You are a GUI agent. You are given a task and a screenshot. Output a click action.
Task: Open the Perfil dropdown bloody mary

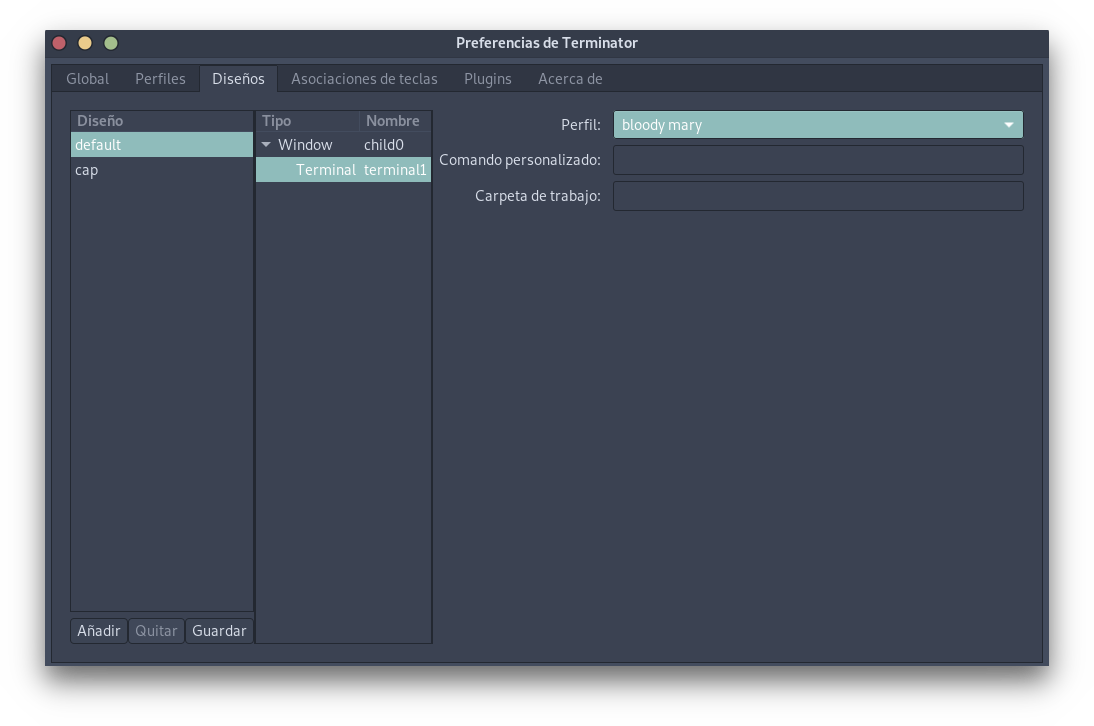point(818,125)
